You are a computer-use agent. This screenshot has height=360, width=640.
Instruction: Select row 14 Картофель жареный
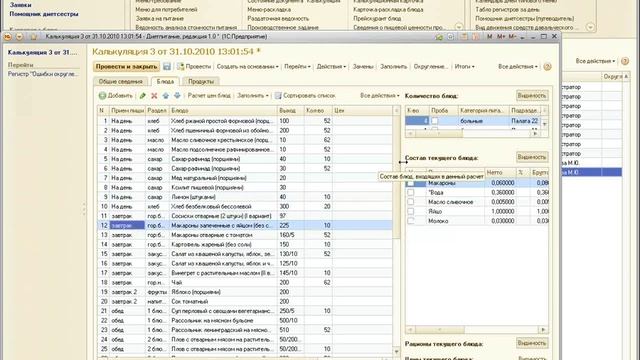[x=245, y=244]
